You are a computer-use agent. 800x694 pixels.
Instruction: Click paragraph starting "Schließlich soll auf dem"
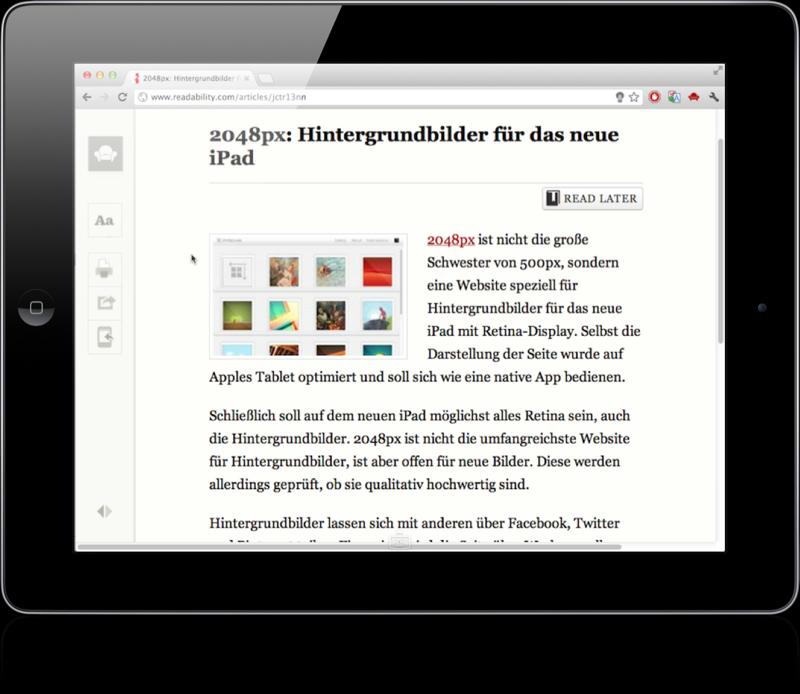[x=419, y=450]
